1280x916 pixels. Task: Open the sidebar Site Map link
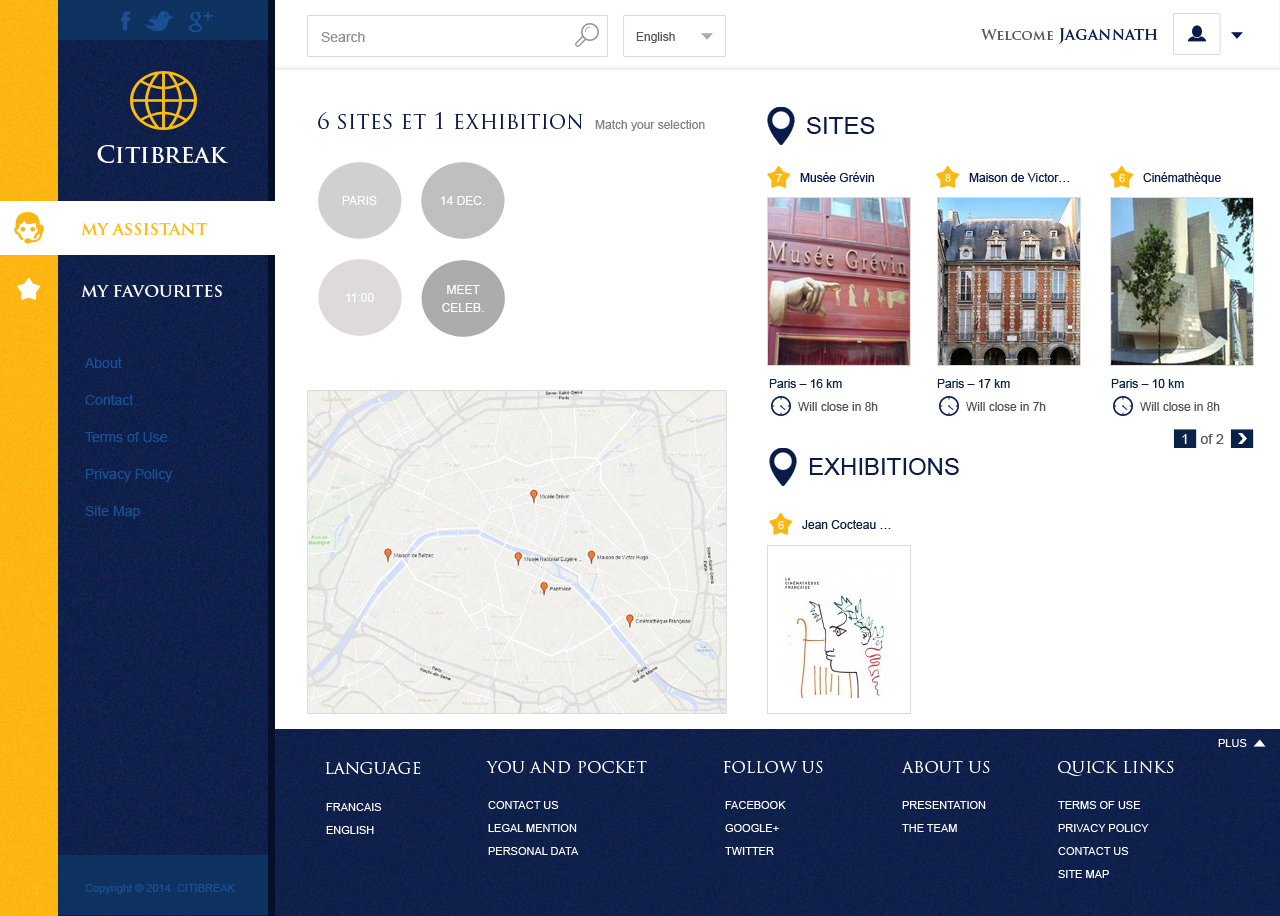tap(112, 511)
